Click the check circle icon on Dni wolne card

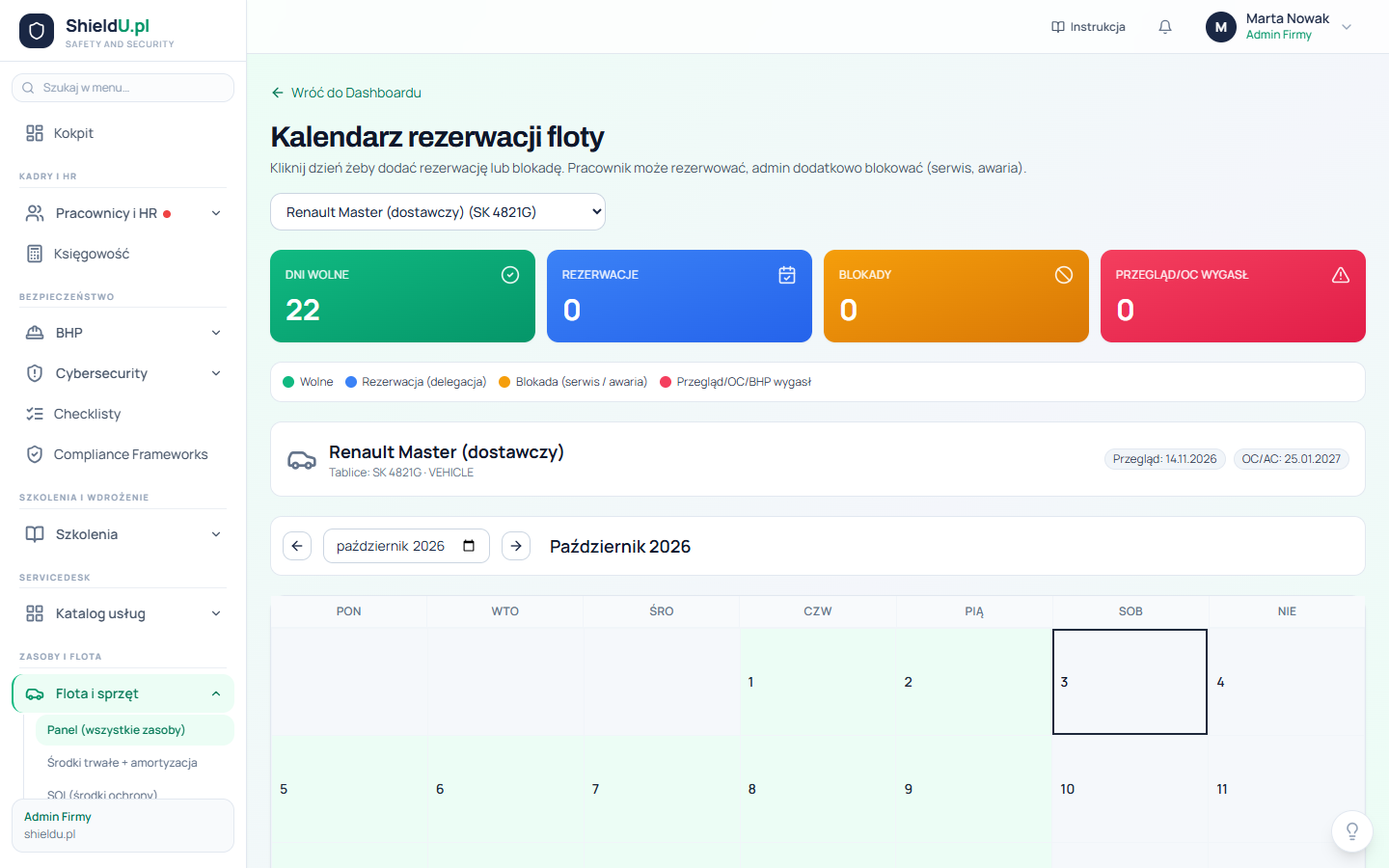click(x=510, y=275)
